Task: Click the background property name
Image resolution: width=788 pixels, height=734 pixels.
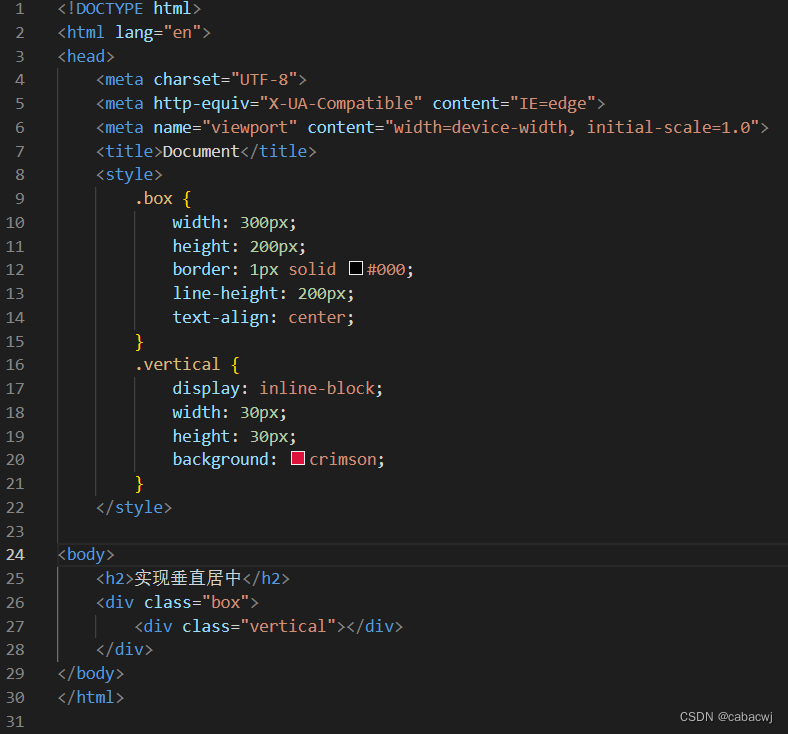Action: pyautogui.click(x=221, y=460)
